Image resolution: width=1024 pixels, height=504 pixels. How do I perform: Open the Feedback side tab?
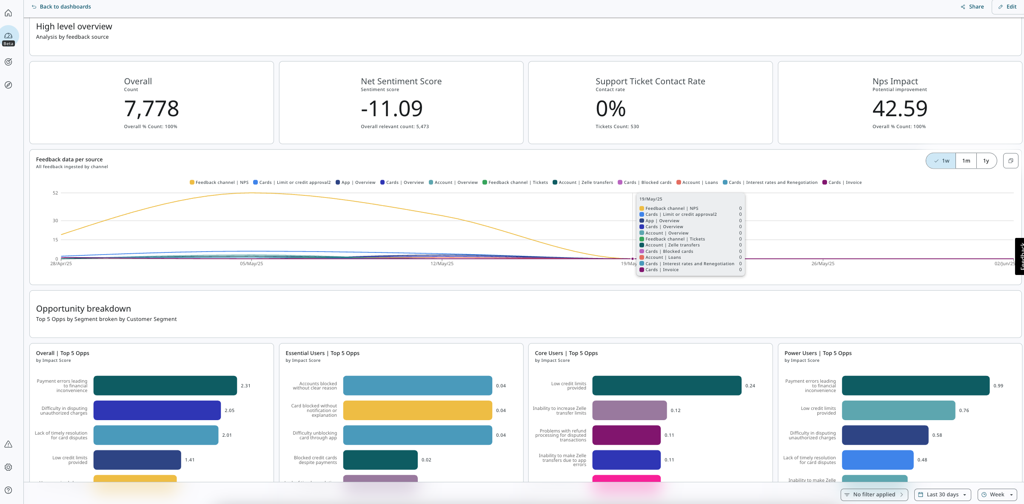[1019, 256]
